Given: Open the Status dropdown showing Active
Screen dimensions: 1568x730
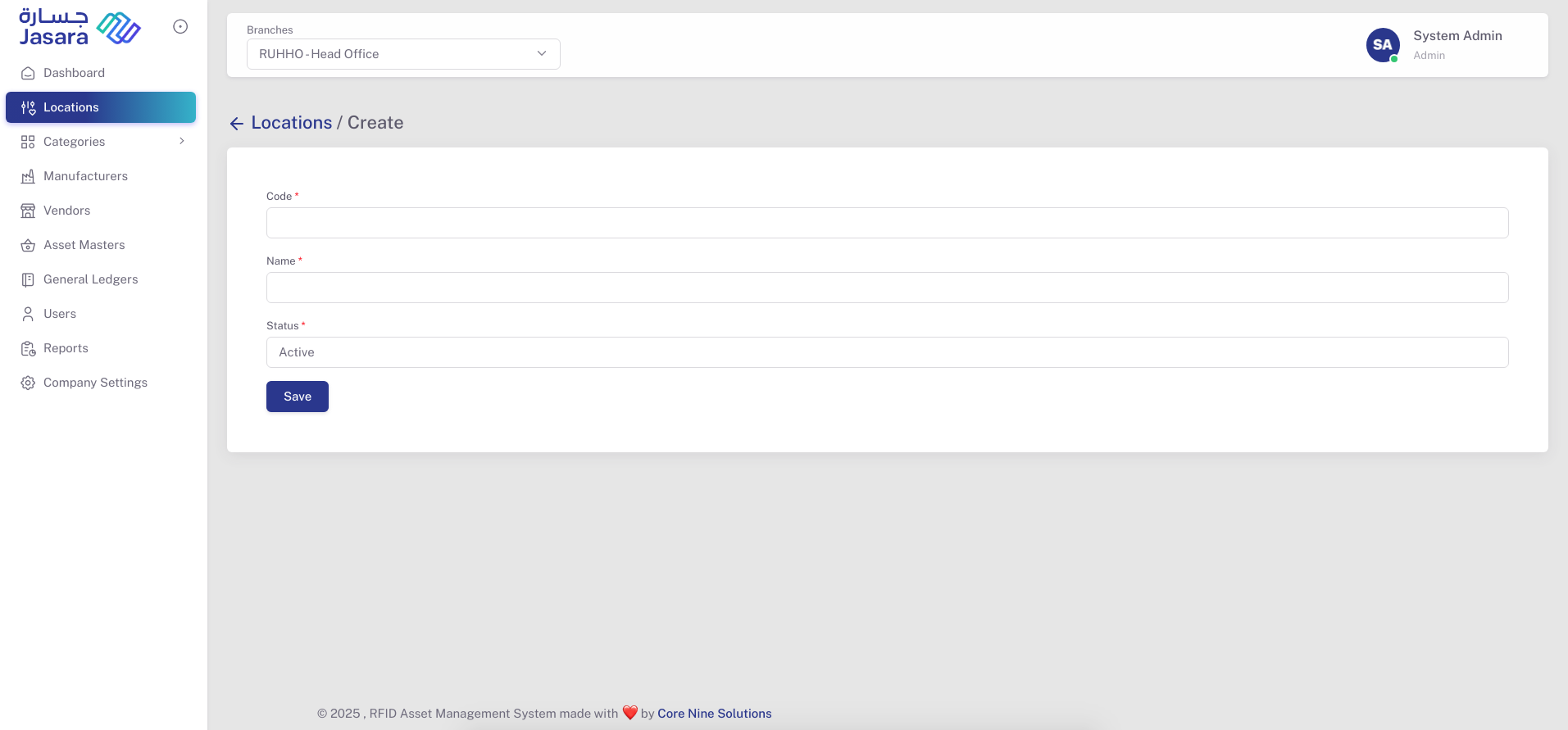Looking at the screenshot, I should [887, 352].
